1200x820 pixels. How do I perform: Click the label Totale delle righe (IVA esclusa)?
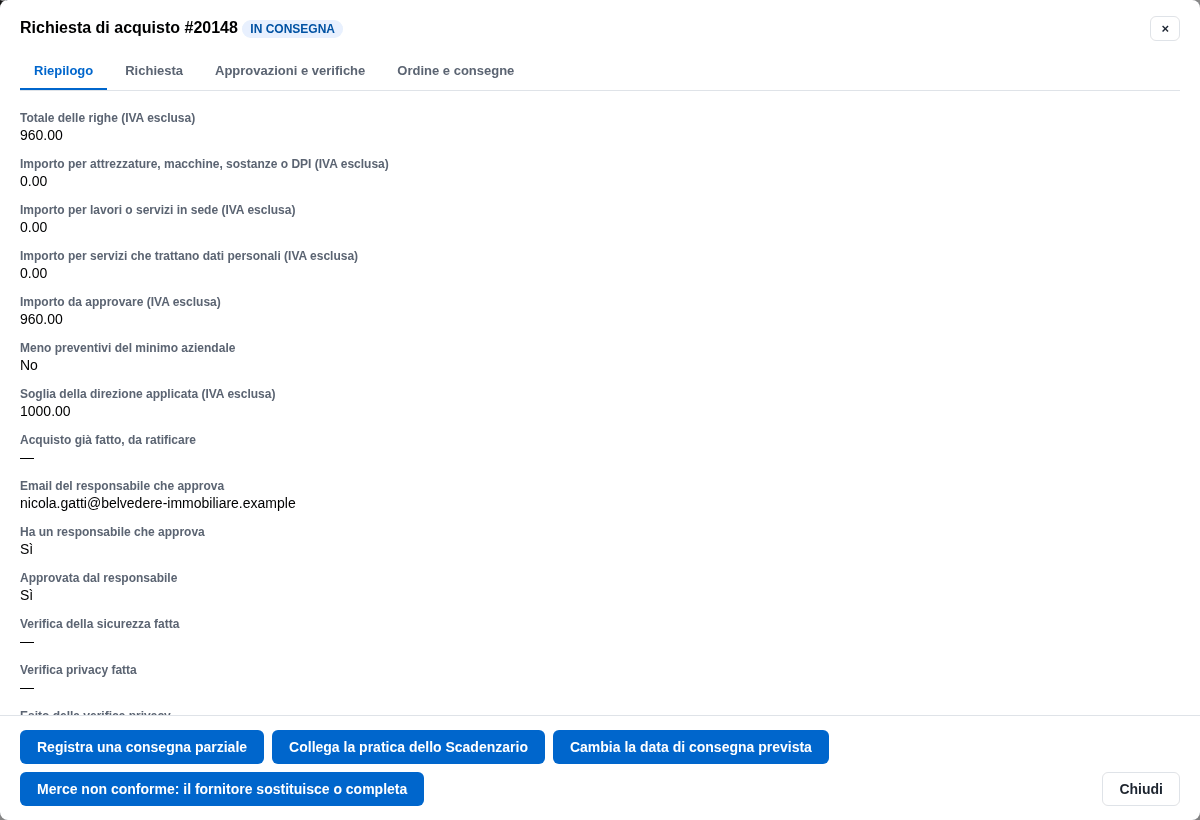tap(107, 118)
